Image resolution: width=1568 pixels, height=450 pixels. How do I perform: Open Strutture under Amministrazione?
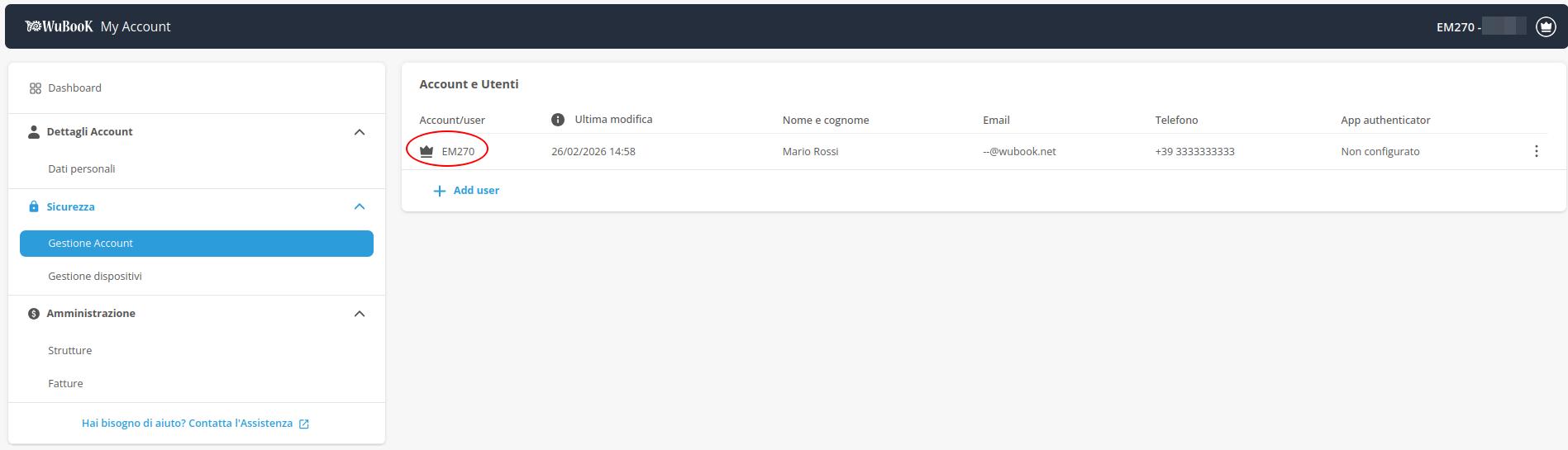70,350
